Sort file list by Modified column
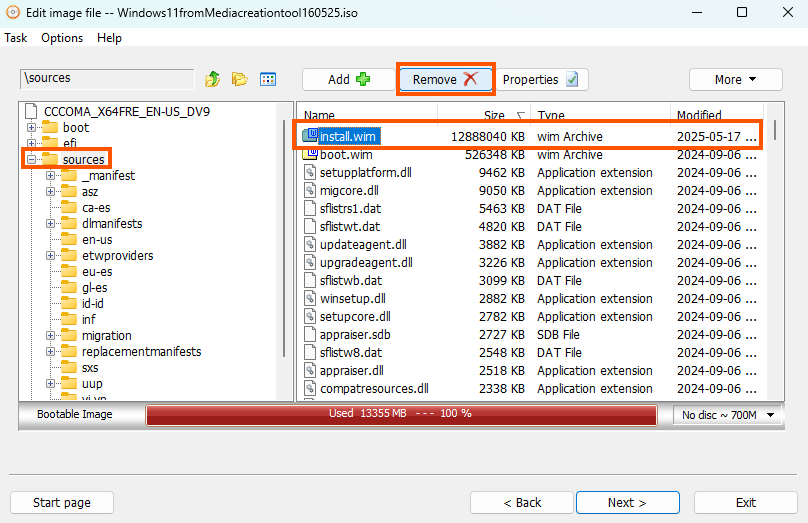This screenshot has height=523, width=808. coord(699,115)
